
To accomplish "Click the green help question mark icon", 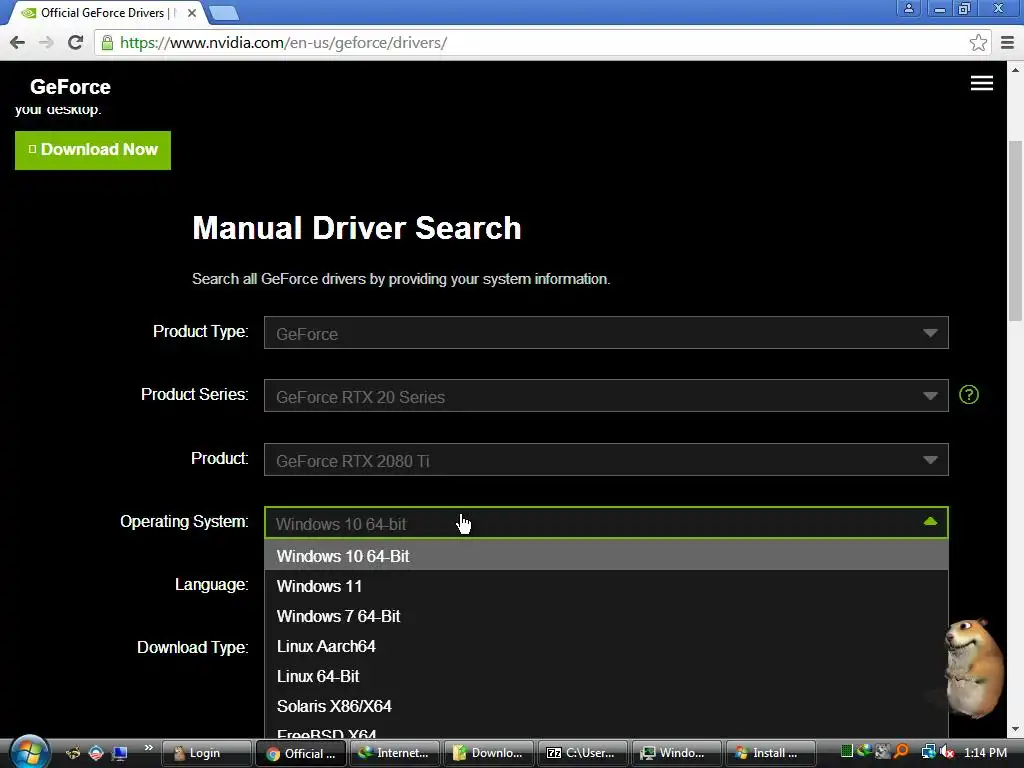I will click(x=968, y=394).
